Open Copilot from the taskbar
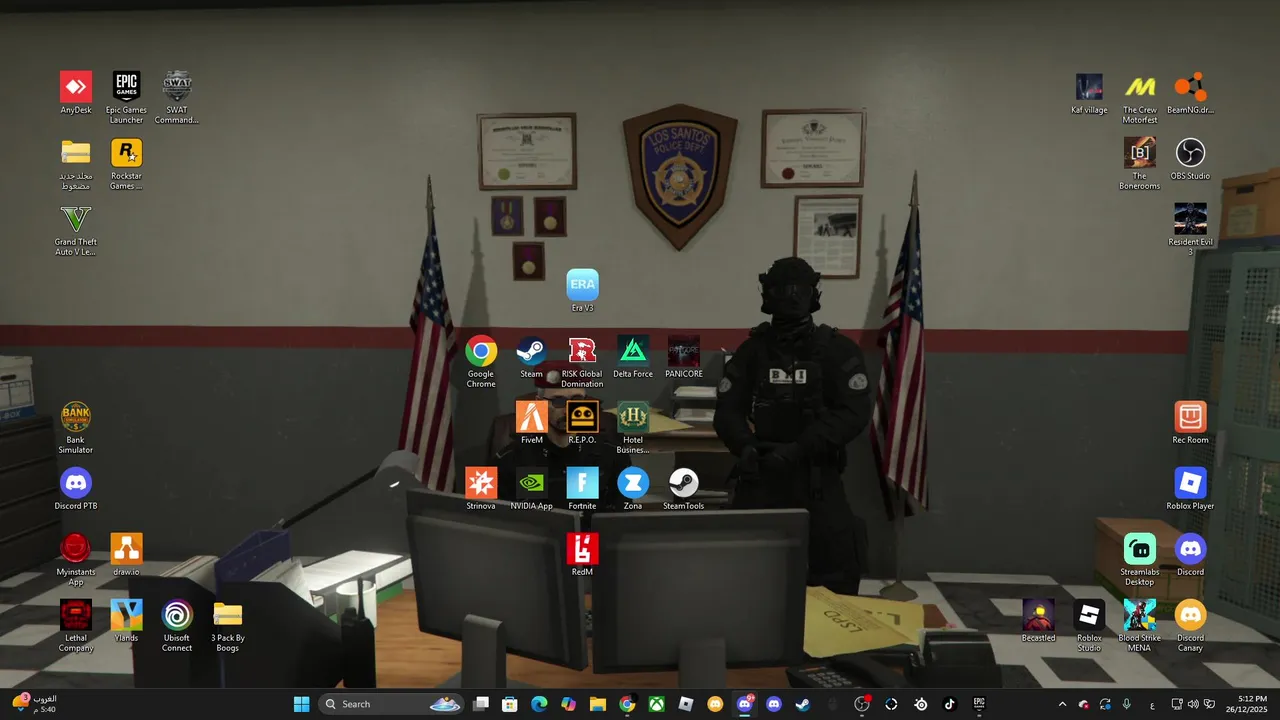The image size is (1280, 720). pyautogui.click(x=568, y=704)
